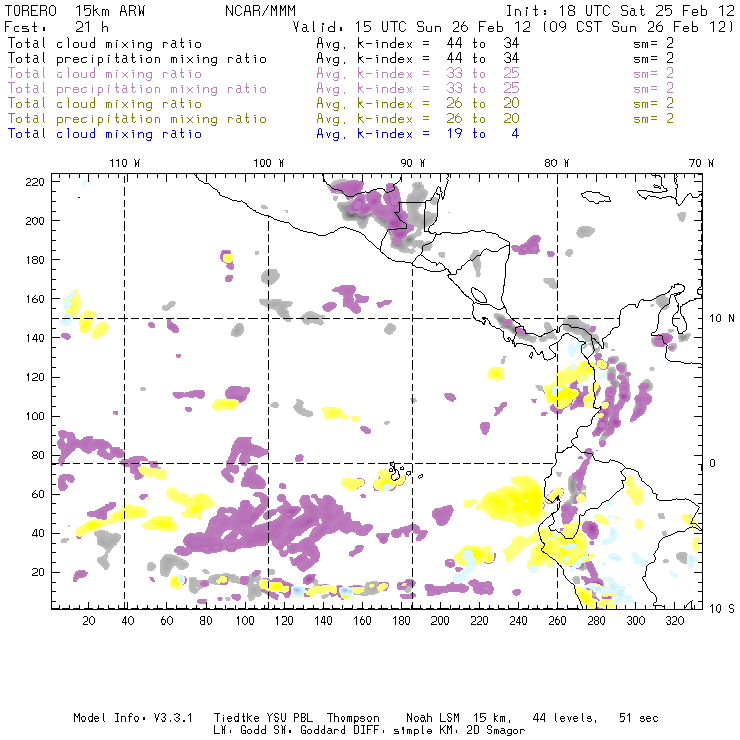Click '60' on the left vertical axis
The image size is (740, 740).
(38, 494)
